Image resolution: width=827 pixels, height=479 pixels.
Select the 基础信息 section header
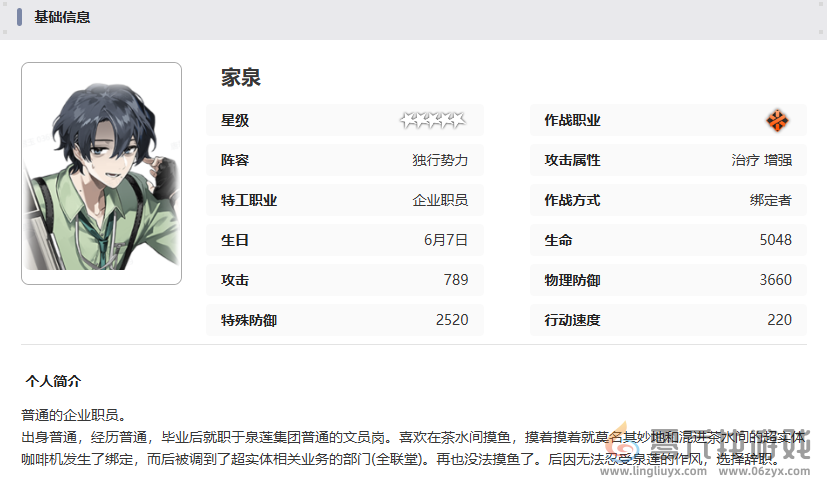[x=62, y=17]
